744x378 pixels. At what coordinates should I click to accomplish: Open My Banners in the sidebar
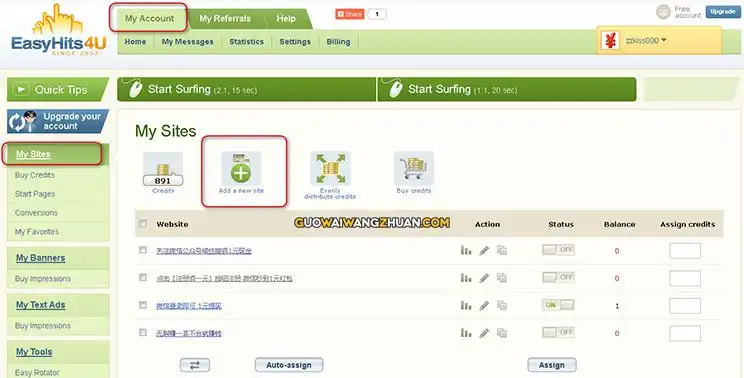click(40, 258)
